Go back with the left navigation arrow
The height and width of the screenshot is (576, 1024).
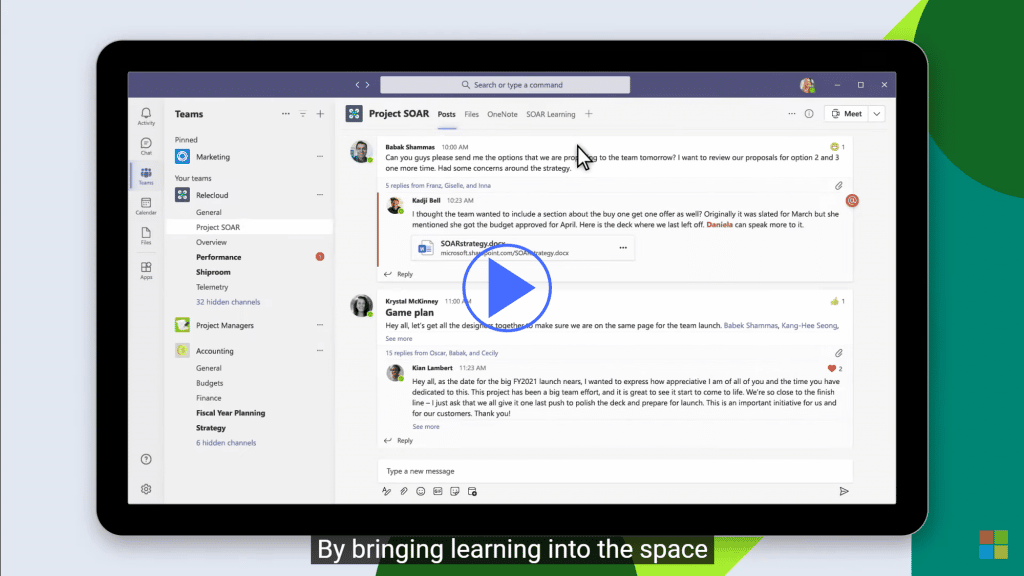click(x=357, y=85)
